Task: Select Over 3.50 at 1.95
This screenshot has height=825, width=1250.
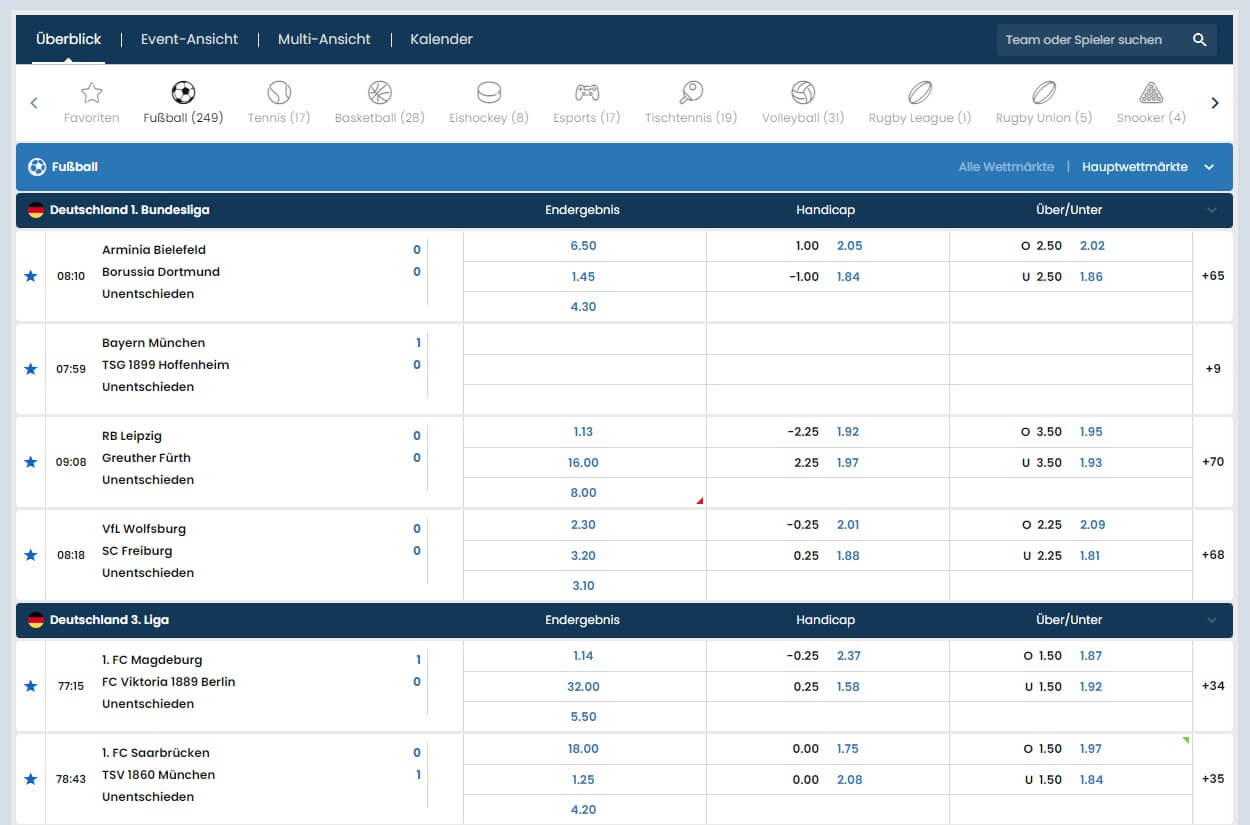Action: 1070,432
